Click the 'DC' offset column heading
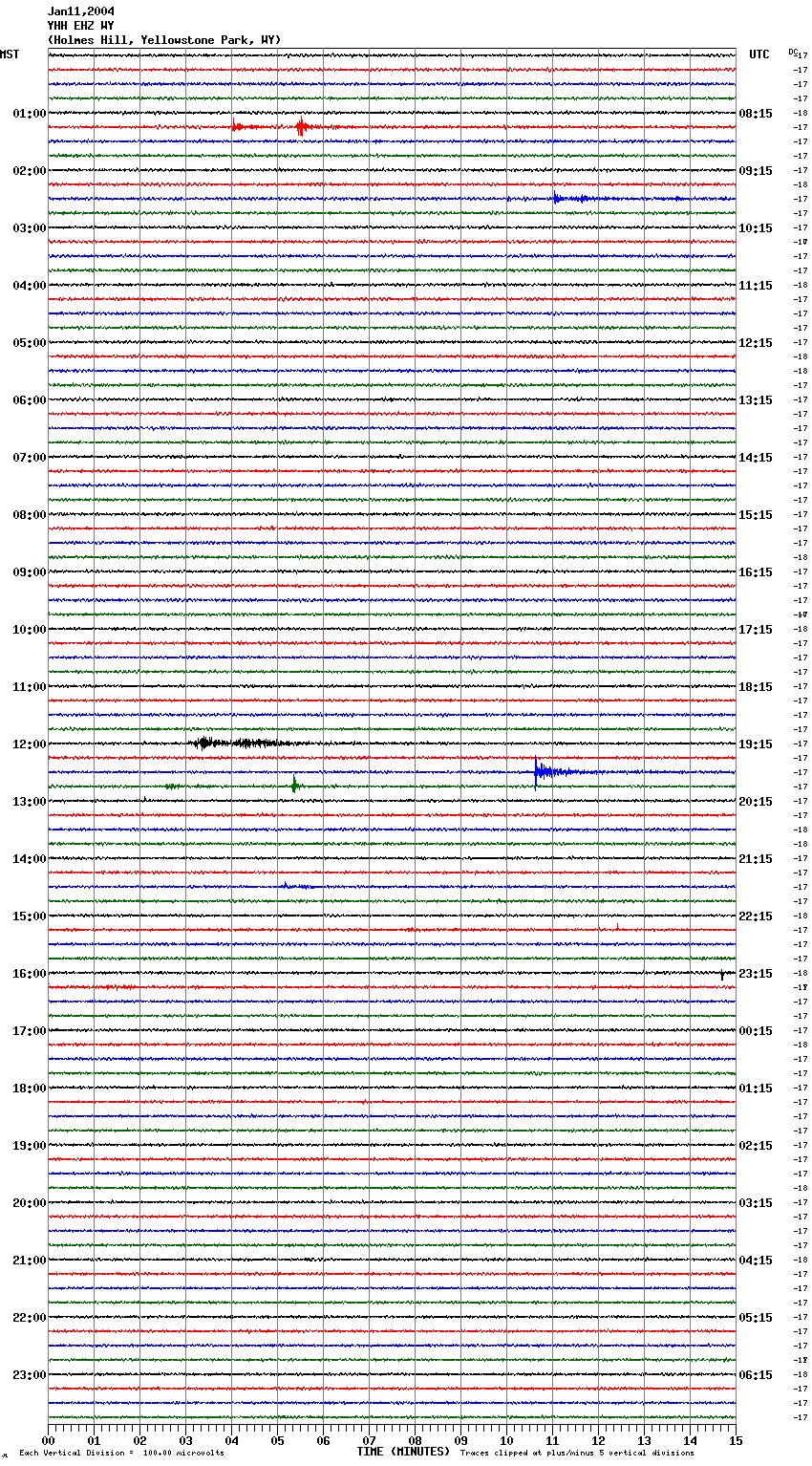 pyautogui.click(x=792, y=52)
